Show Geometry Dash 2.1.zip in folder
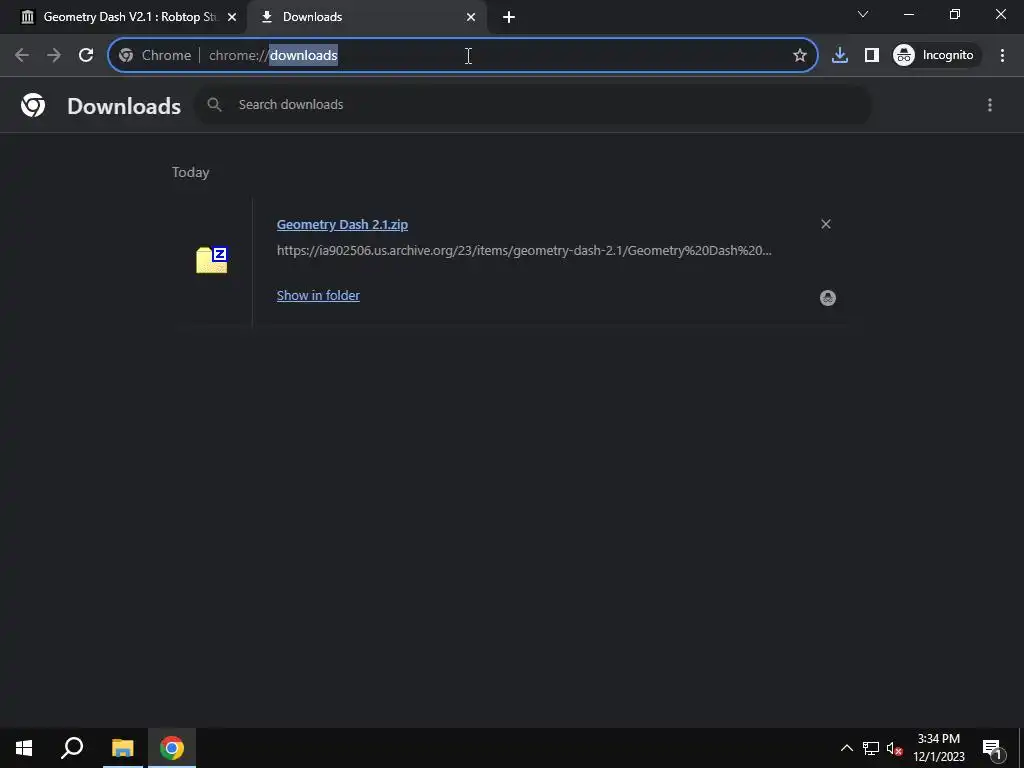 point(318,296)
